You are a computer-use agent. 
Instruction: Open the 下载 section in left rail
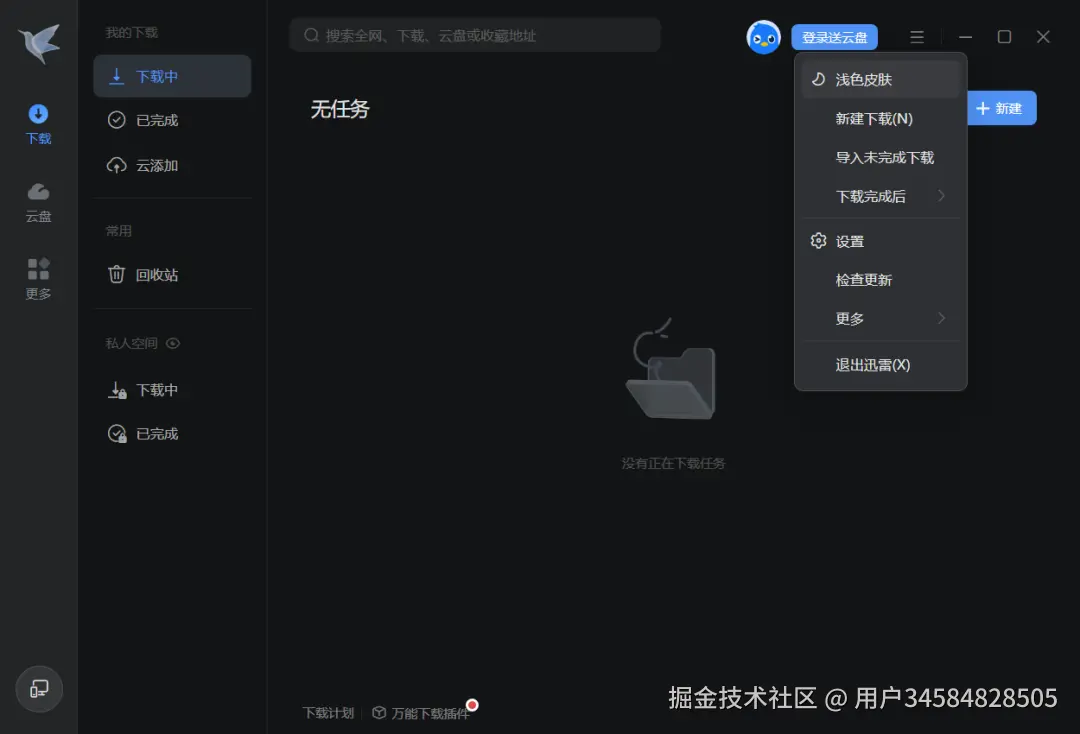[39, 124]
